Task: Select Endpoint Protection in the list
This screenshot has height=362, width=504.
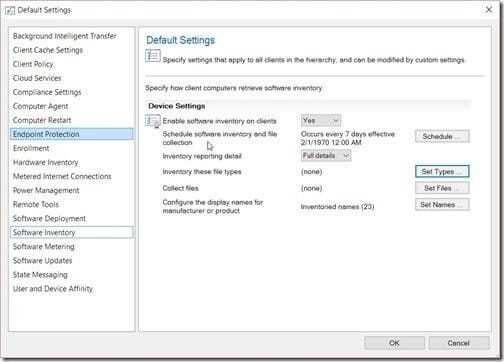Action: coord(72,134)
